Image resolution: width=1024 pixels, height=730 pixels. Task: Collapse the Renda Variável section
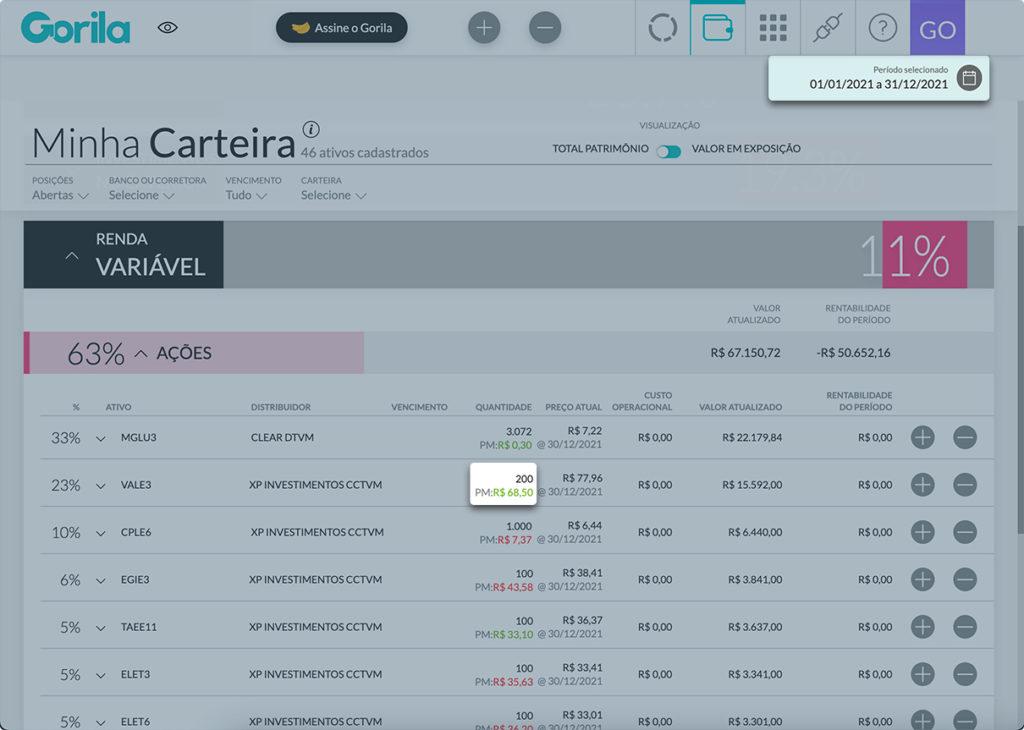coord(71,256)
